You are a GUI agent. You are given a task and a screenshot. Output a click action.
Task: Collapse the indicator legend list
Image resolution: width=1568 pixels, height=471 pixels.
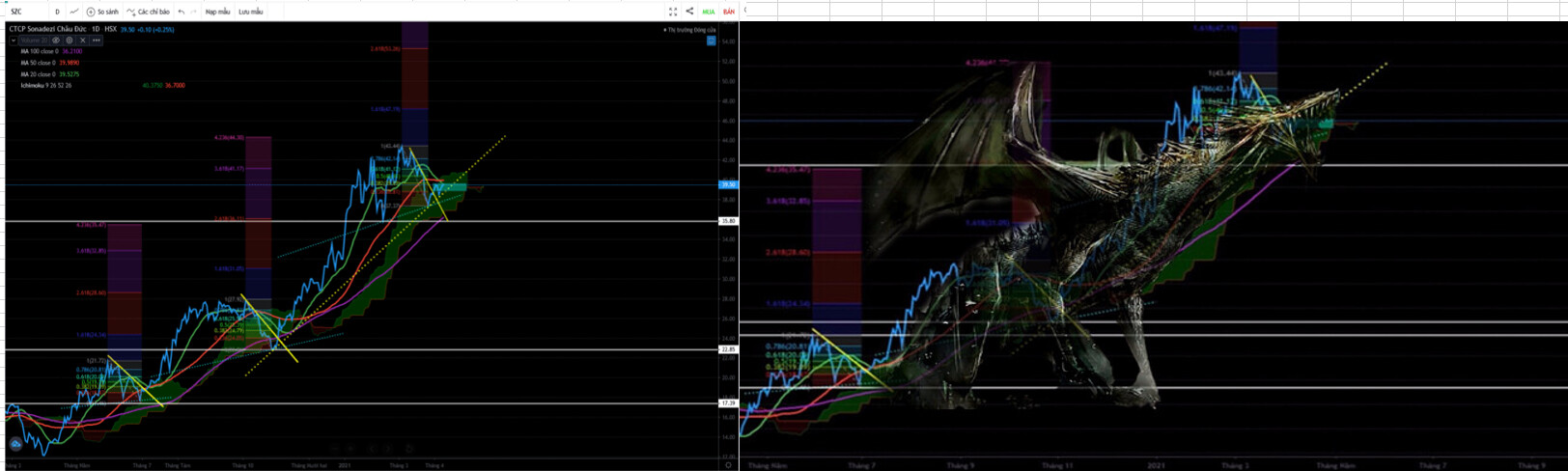point(14,41)
